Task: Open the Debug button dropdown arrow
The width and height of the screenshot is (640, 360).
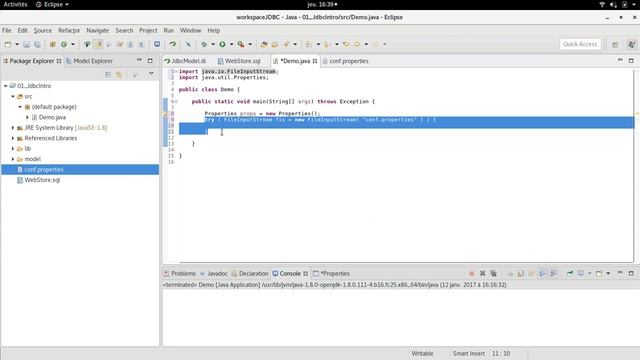Action: coord(213,44)
